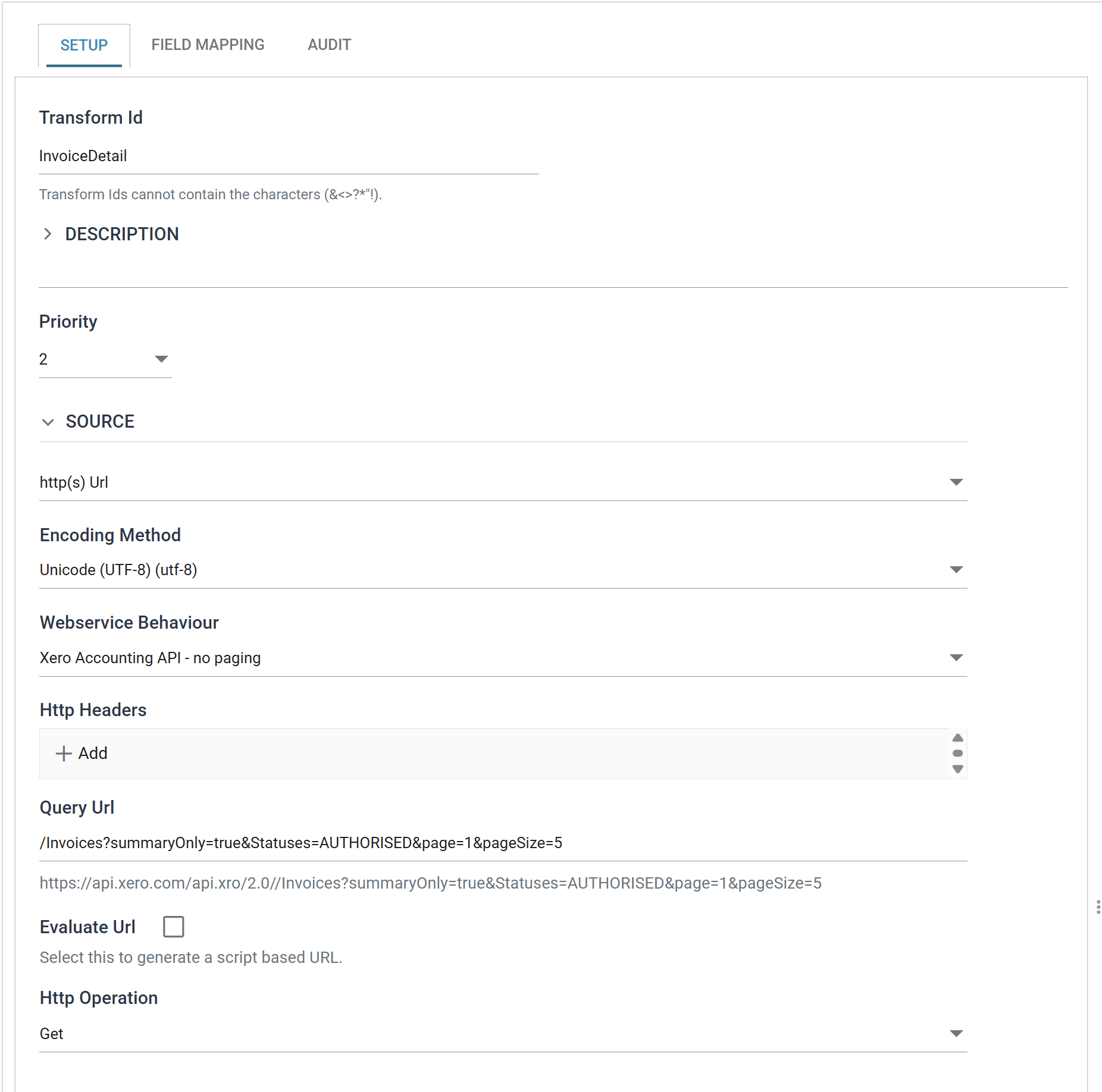Open the Http Operation dropdown
This screenshot has width=1102, height=1092.
[503, 1034]
